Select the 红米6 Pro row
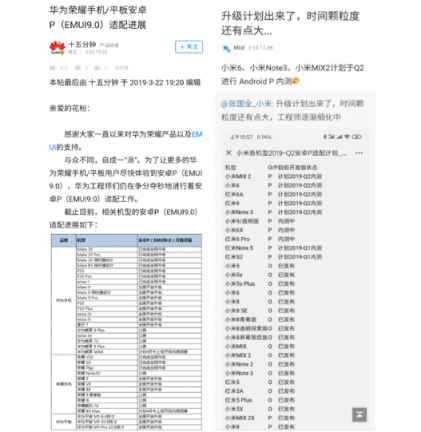The height and width of the screenshot is (432, 421). [260, 239]
